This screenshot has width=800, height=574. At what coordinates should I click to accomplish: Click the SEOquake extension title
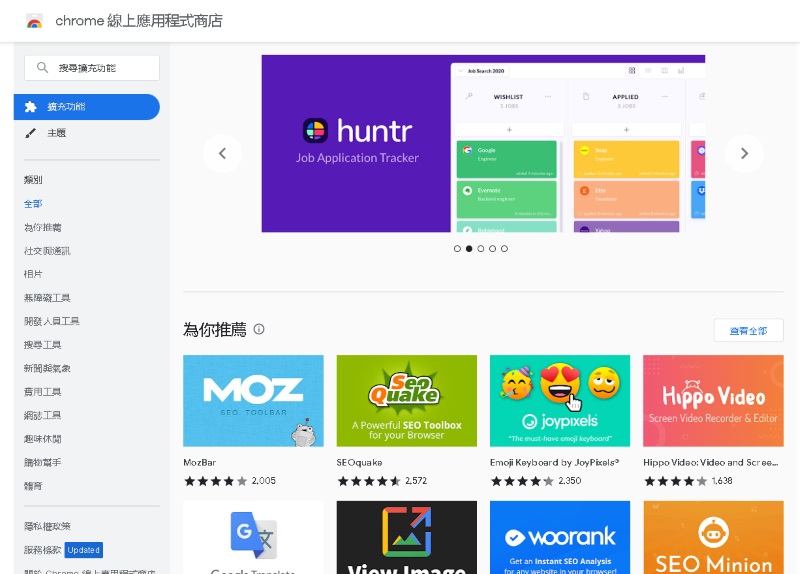(359, 462)
